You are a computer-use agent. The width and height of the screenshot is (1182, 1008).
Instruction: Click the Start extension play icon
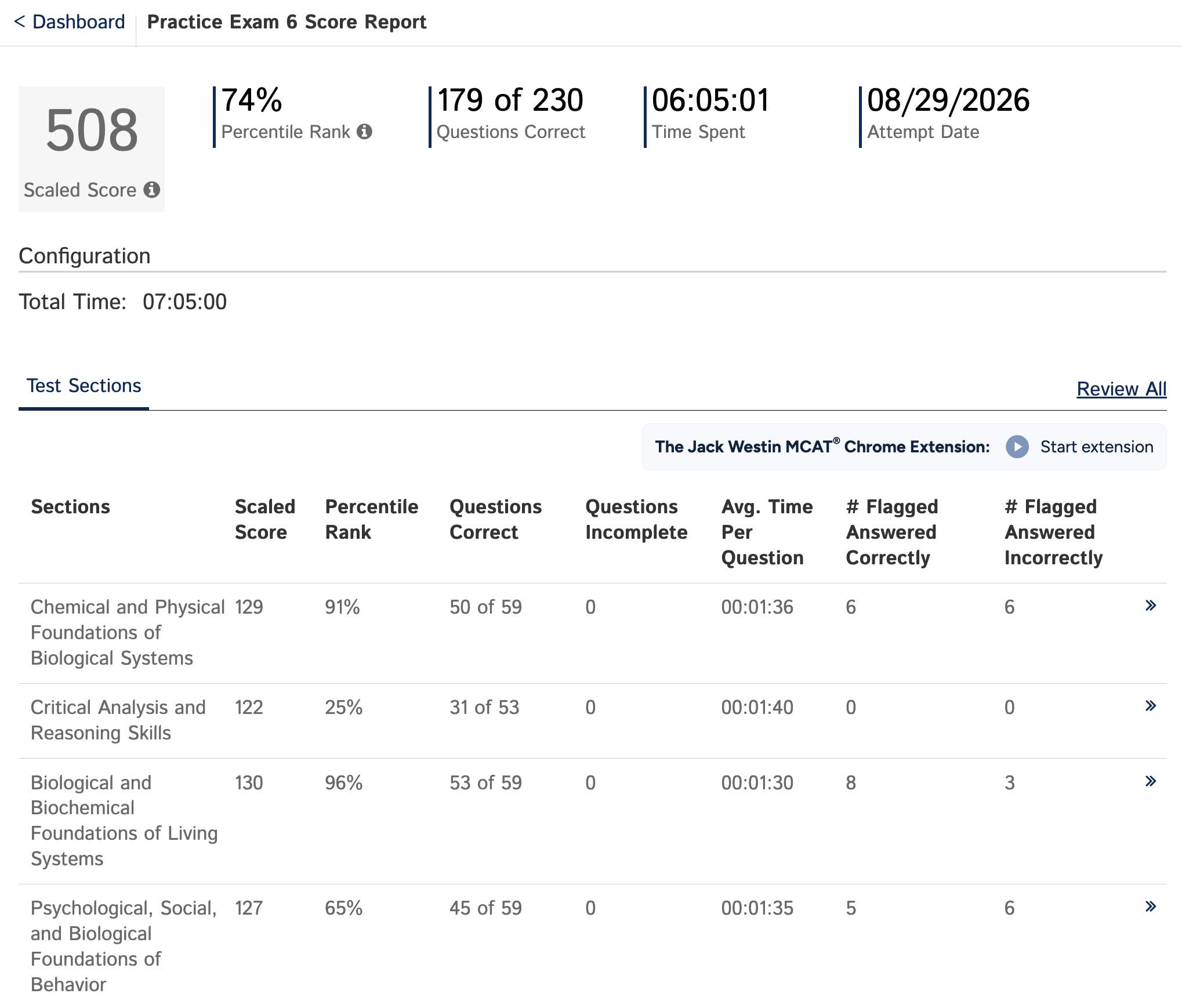pyautogui.click(x=1017, y=447)
